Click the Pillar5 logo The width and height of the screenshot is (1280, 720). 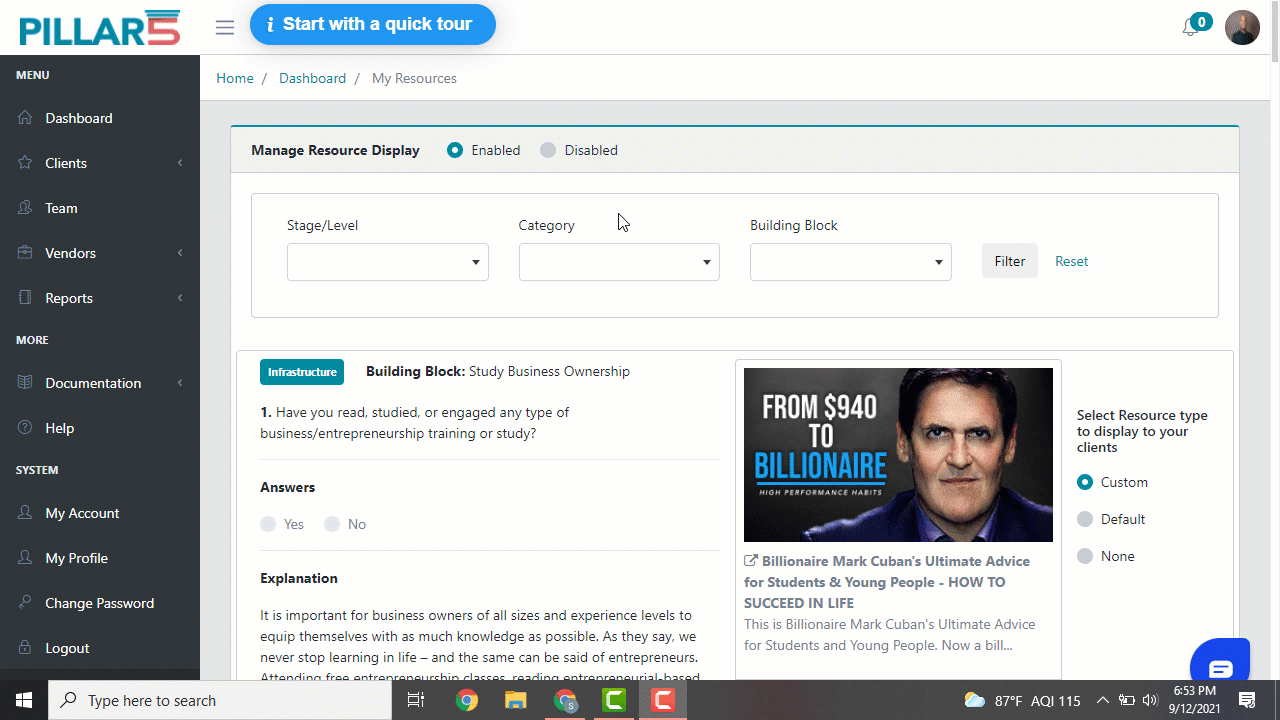(x=100, y=27)
